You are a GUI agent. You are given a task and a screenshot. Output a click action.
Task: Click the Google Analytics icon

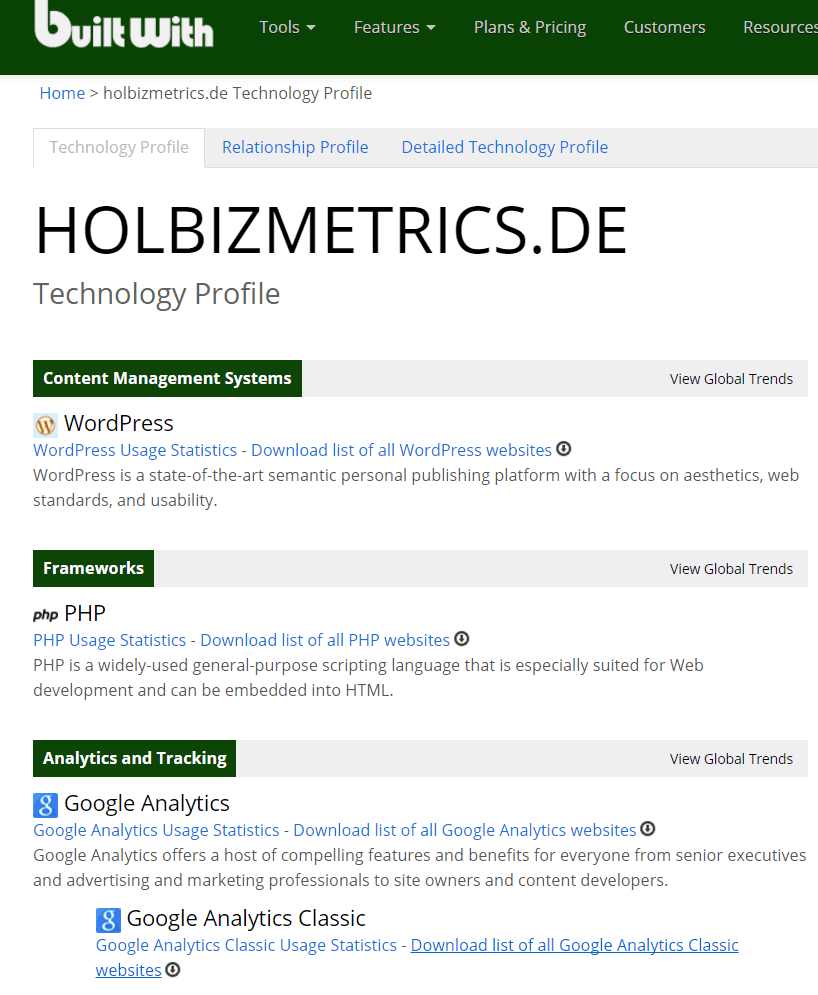tap(45, 805)
